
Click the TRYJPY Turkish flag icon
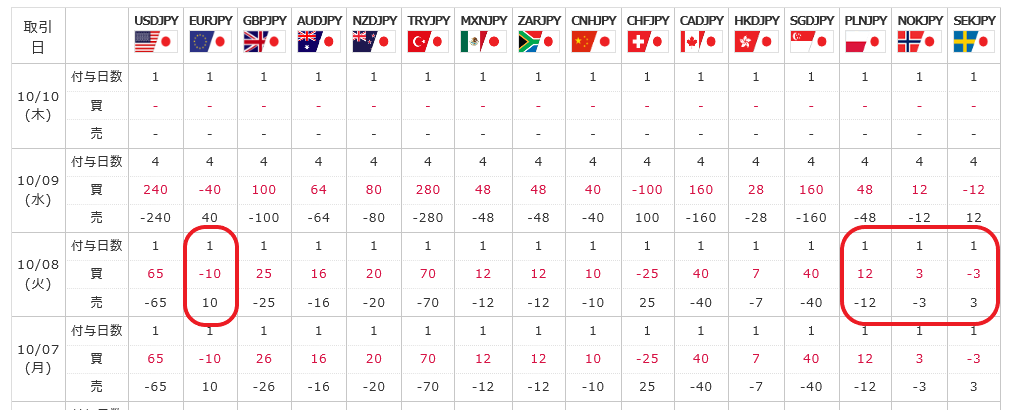coord(428,42)
